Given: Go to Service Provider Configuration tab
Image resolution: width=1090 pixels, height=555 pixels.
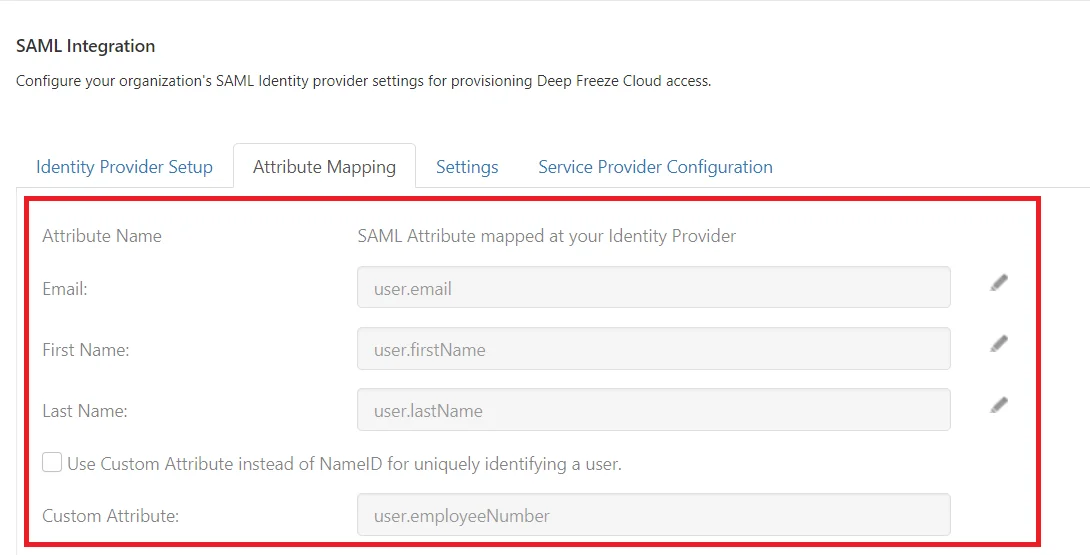Looking at the screenshot, I should pos(656,167).
